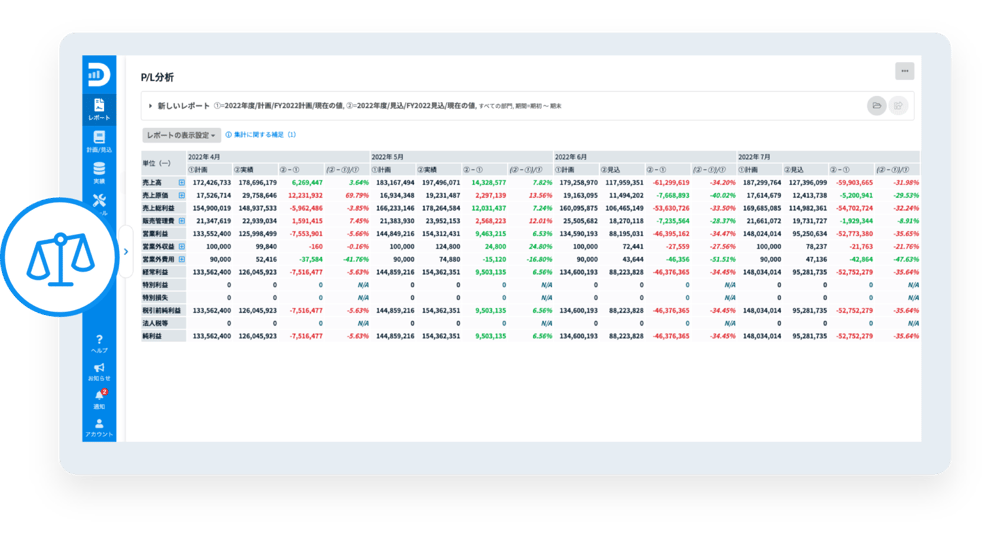
Task: Expand the 売上原価 row
Action: tap(182, 195)
